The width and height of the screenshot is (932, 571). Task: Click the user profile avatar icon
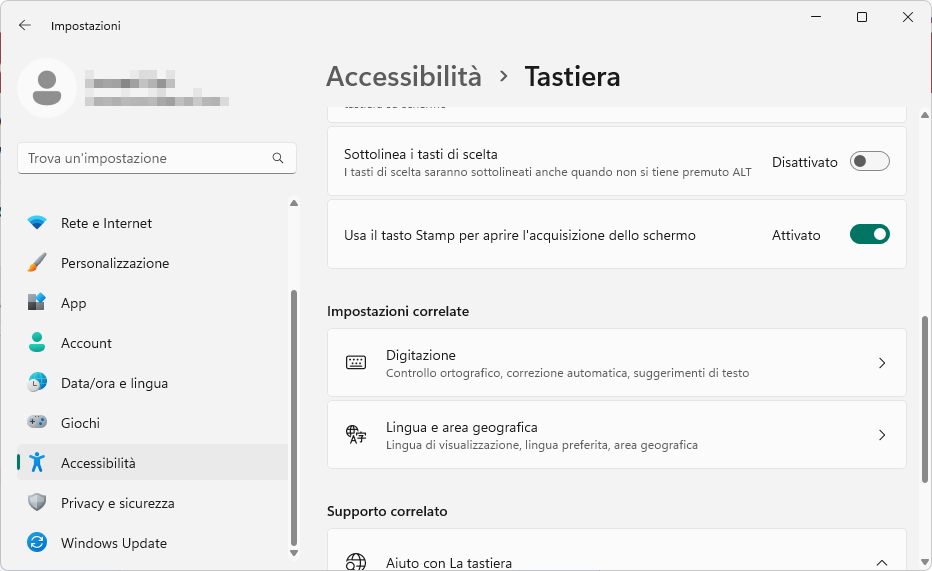click(x=47, y=88)
